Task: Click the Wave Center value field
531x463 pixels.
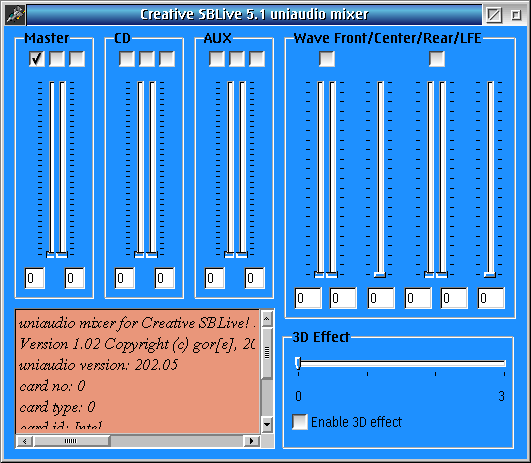Action: click(x=381, y=298)
